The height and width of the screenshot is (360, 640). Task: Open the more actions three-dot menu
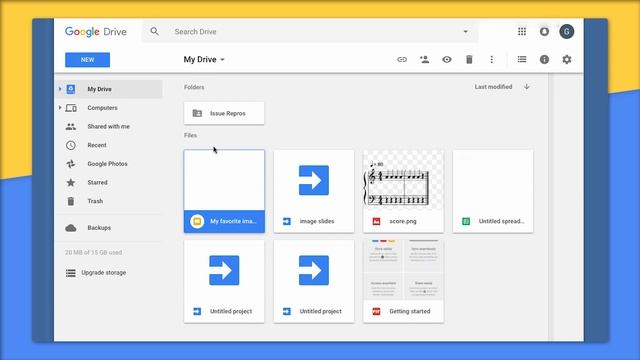point(491,60)
